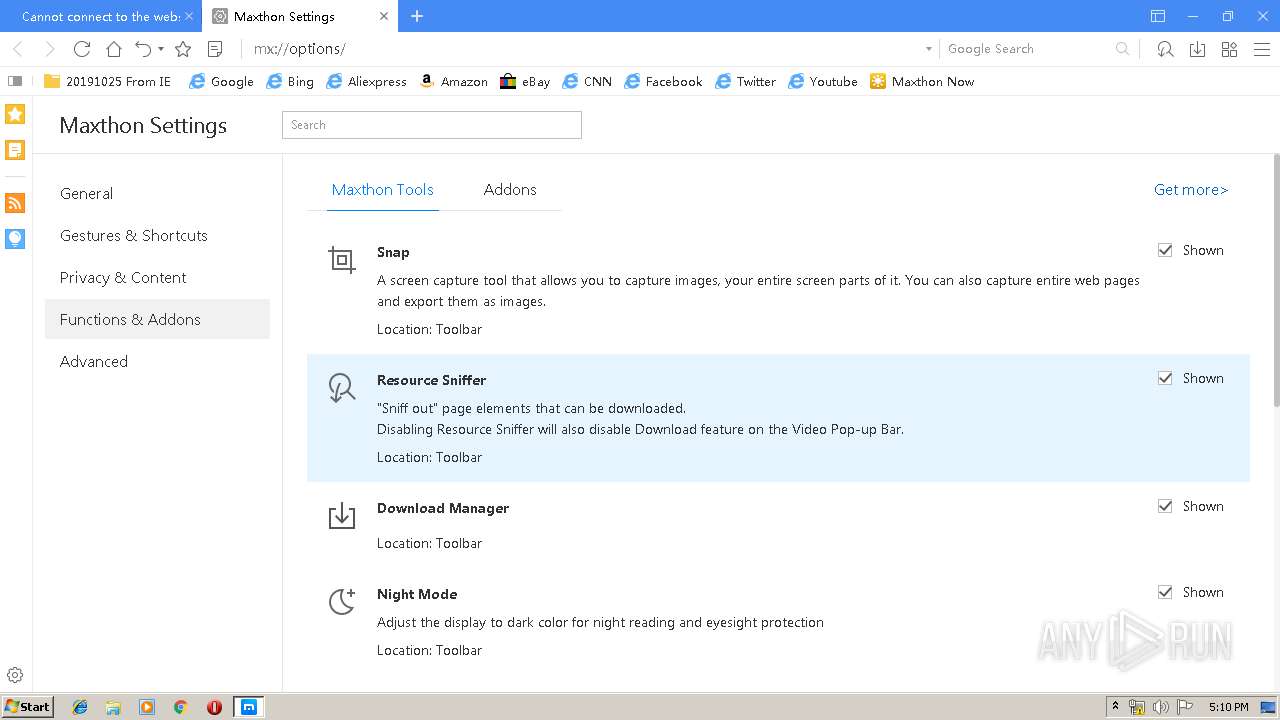1280x720 pixels.
Task: Launch Google Chrome from taskbar
Action: tap(180, 707)
